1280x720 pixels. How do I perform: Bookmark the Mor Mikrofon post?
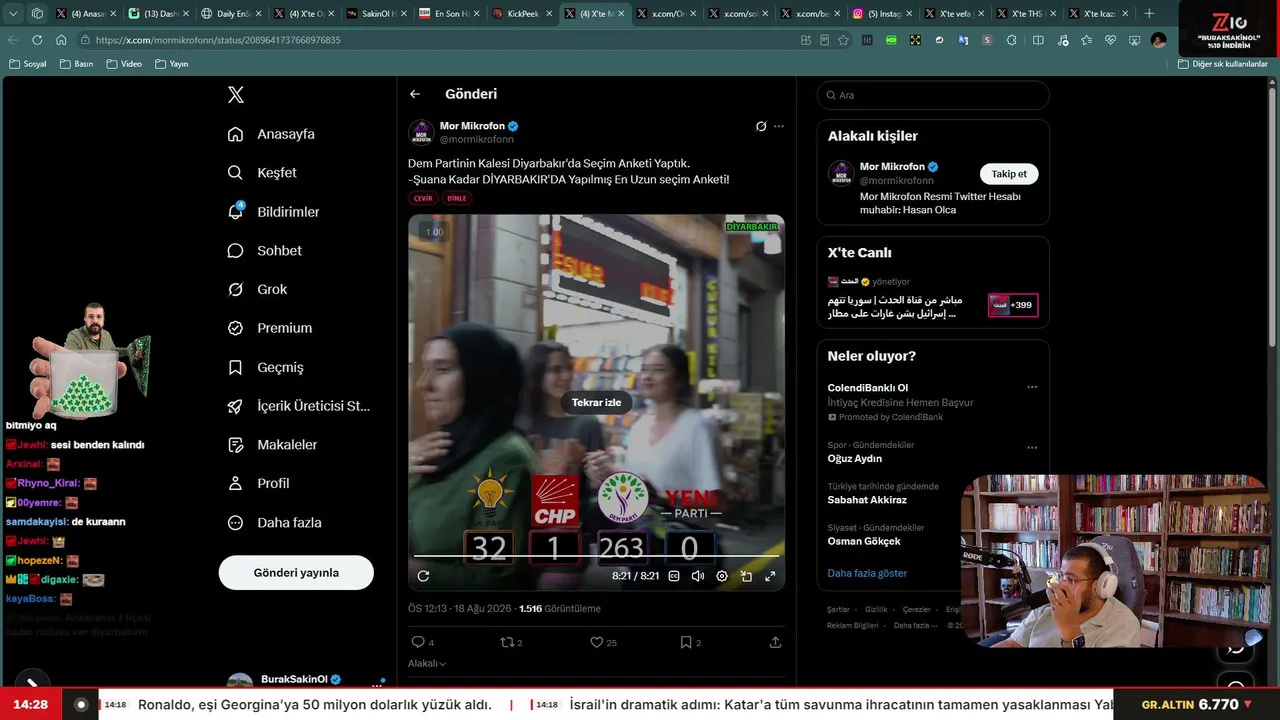[x=686, y=642]
